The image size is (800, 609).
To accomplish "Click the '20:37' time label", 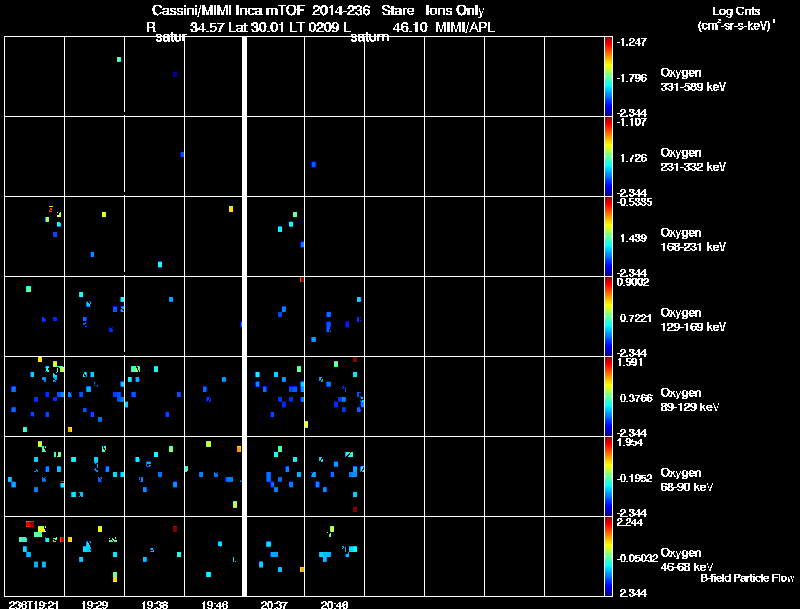I will [274, 604].
